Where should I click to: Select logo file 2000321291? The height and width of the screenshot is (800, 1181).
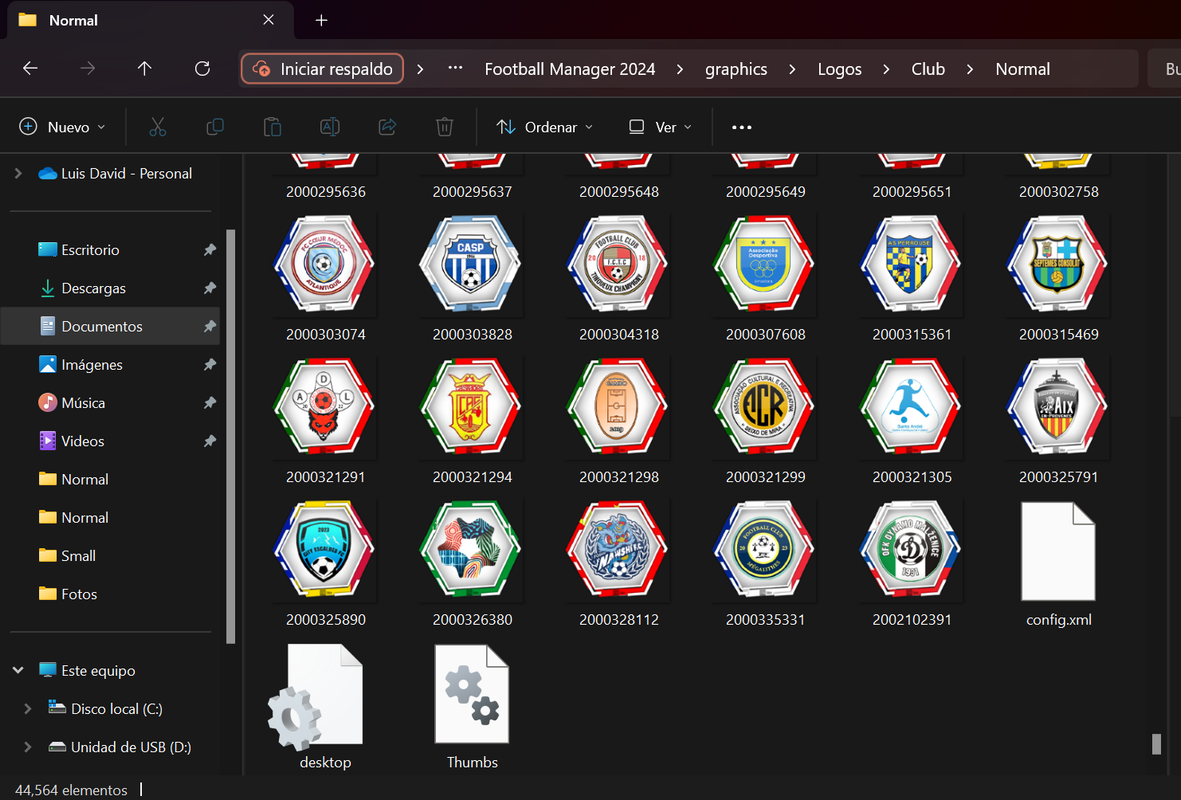coord(325,421)
